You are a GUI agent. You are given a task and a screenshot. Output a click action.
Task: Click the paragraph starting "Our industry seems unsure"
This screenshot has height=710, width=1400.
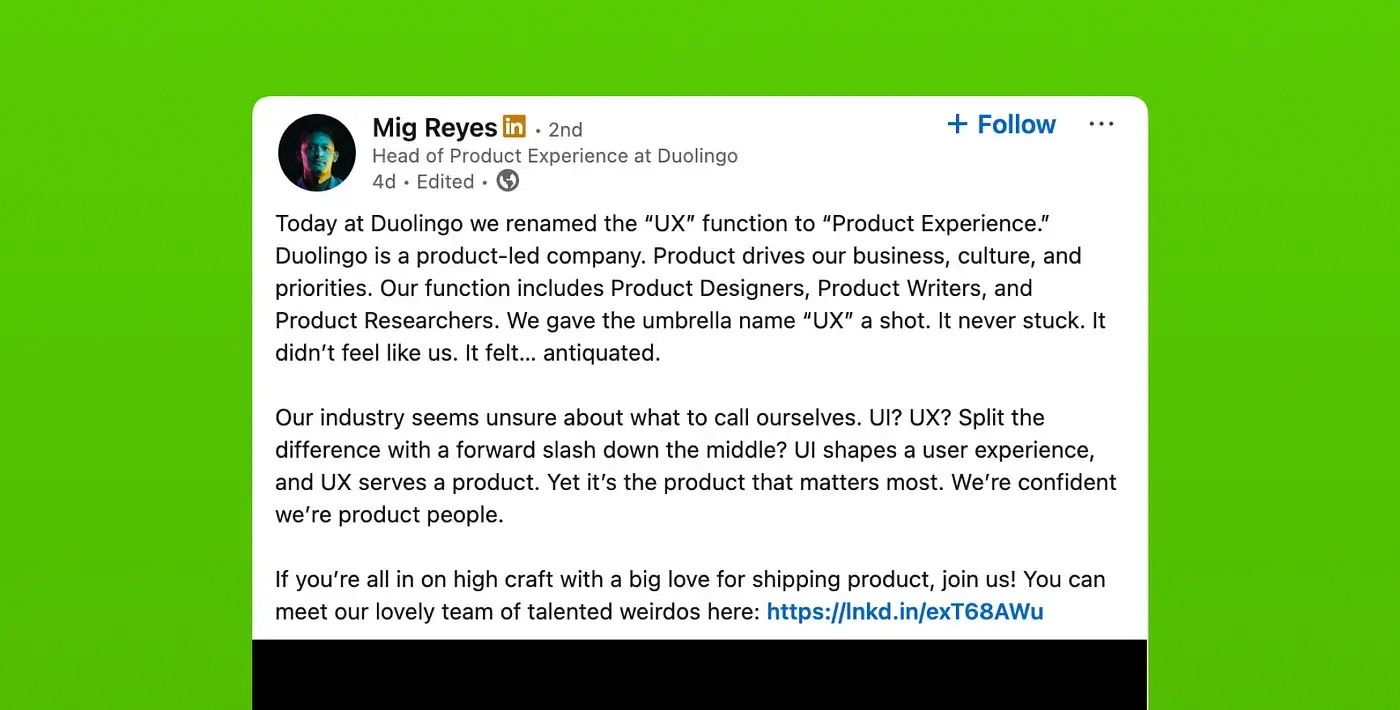click(695, 466)
